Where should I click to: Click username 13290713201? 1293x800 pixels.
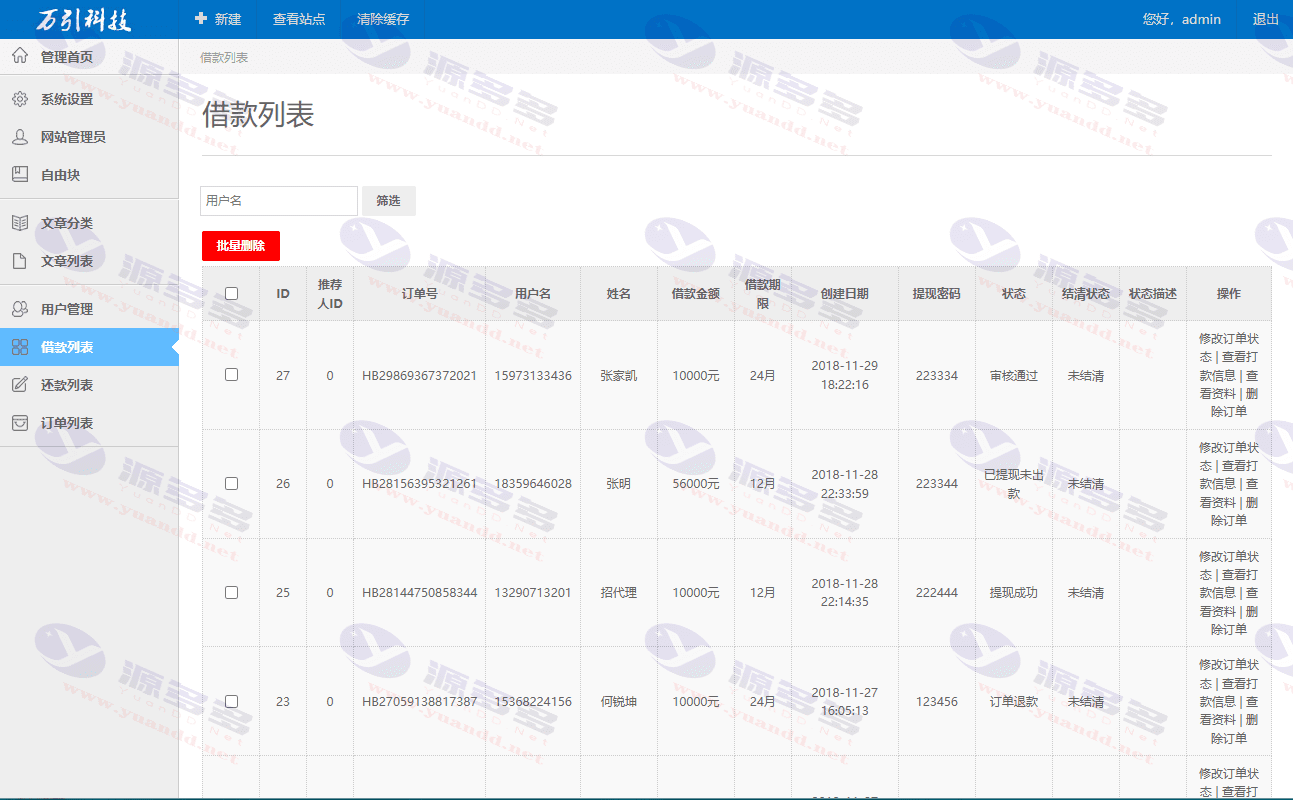(x=533, y=593)
